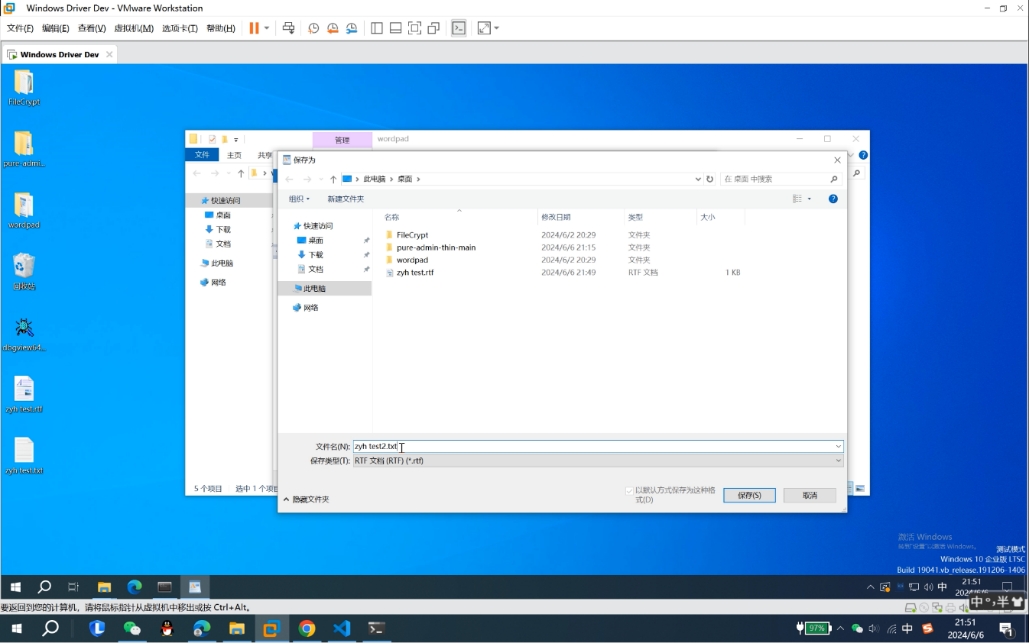Enter VMware full screen mode icon

[x=414, y=28]
